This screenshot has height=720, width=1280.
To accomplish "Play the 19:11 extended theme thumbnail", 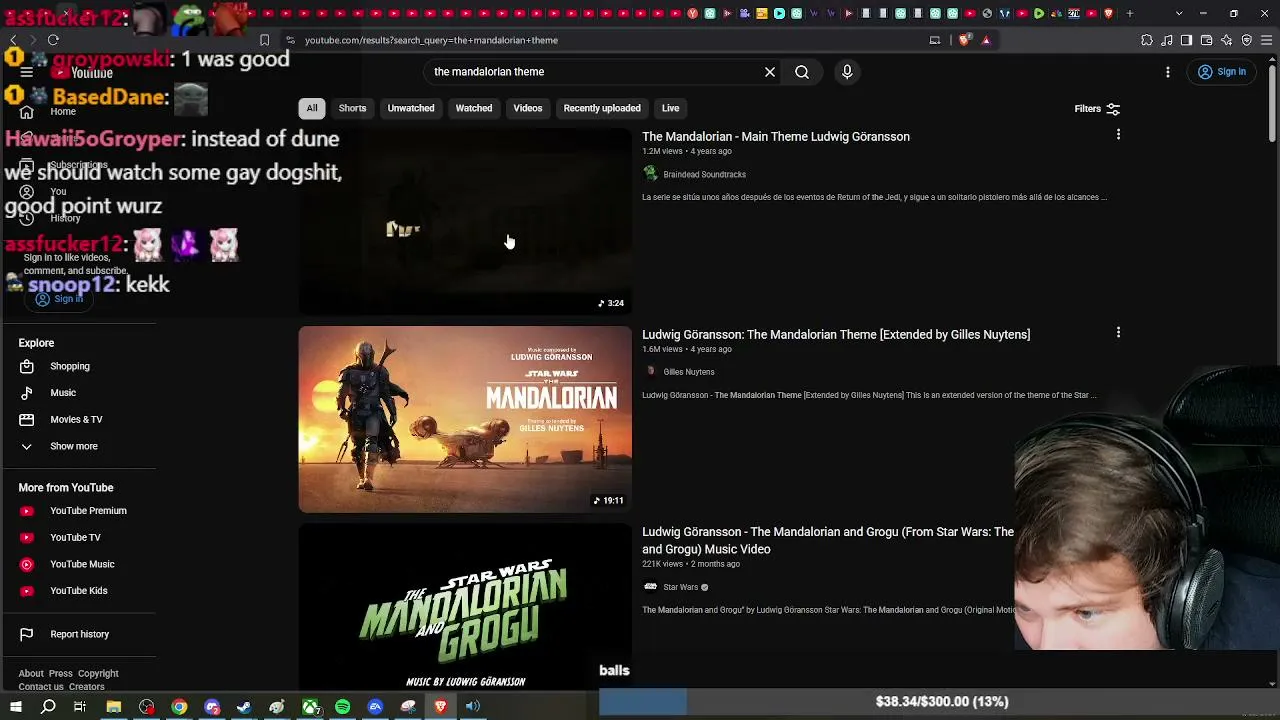I will pyautogui.click(x=465, y=419).
